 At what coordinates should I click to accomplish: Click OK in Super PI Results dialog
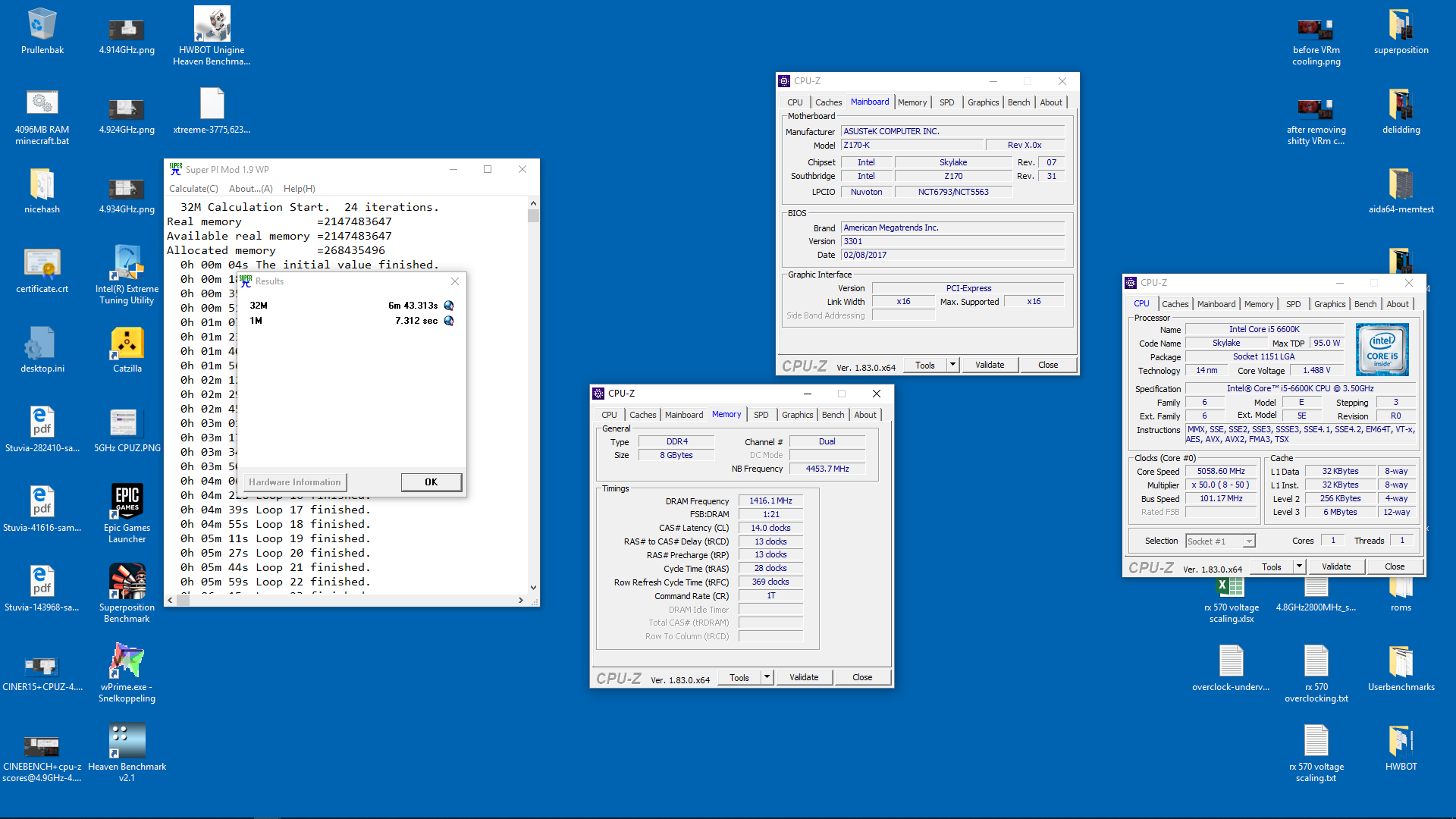click(x=431, y=482)
